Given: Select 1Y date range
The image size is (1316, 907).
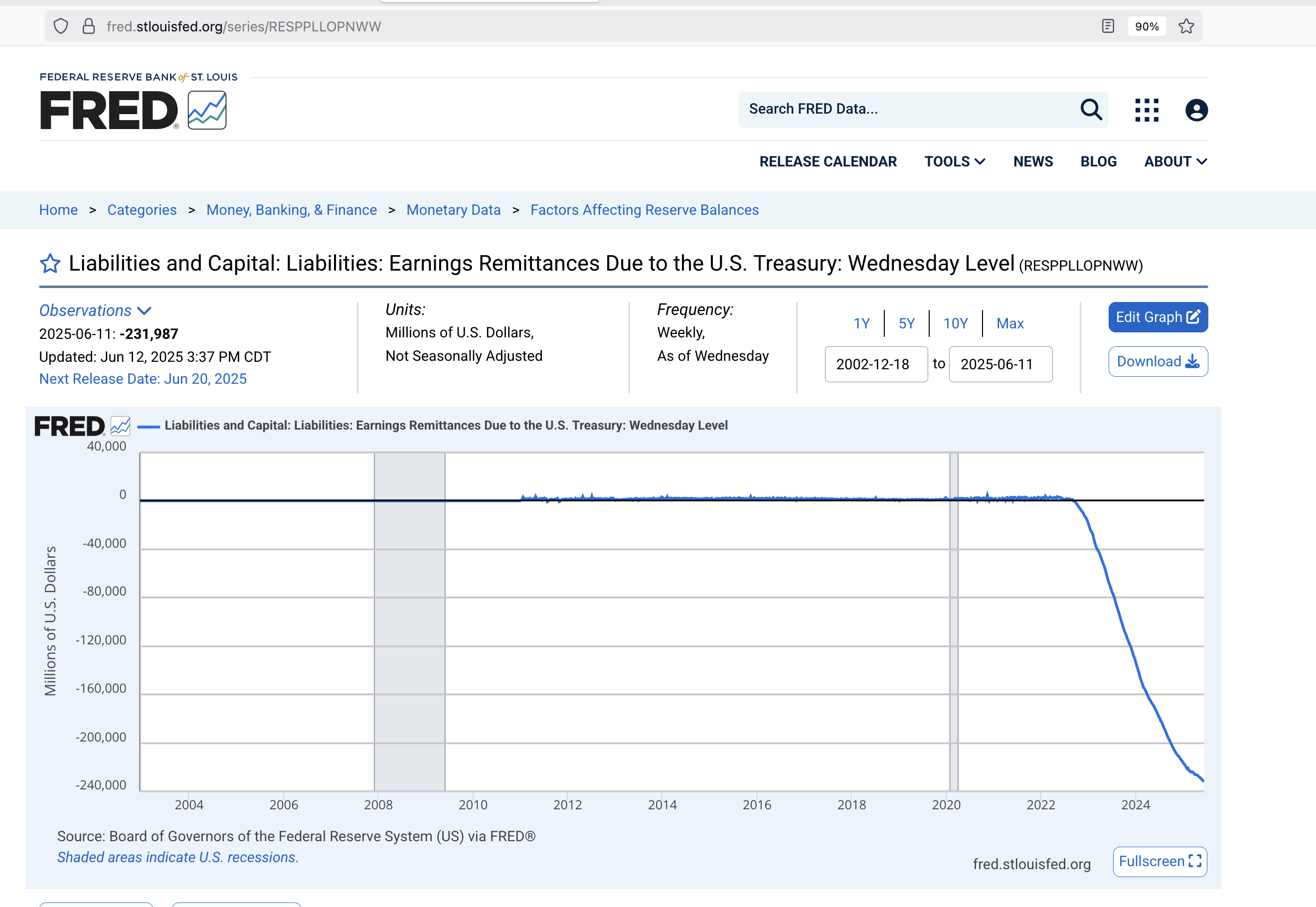Looking at the screenshot, I should click(861, 323).
